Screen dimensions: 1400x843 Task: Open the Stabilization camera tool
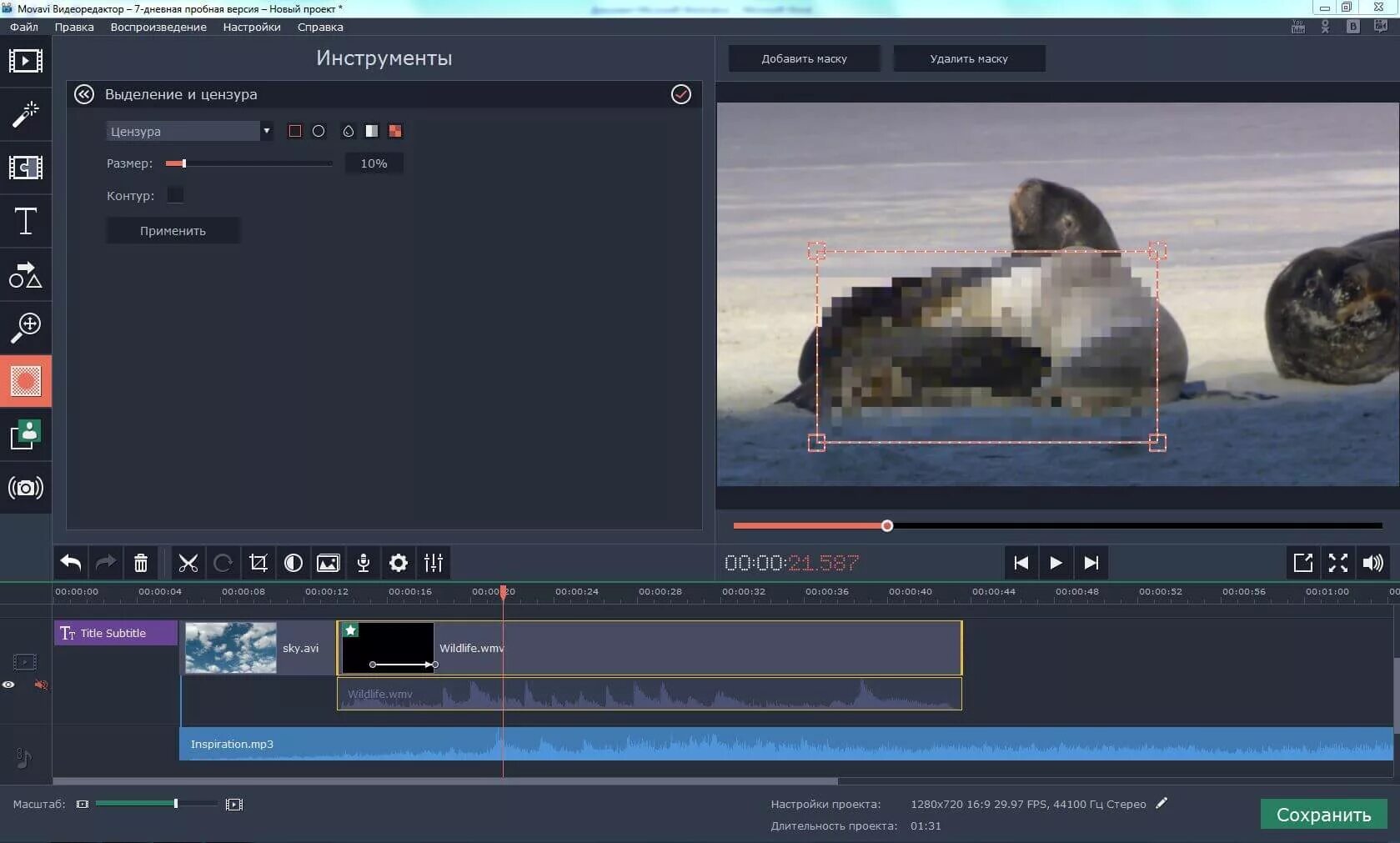point(25,488)
